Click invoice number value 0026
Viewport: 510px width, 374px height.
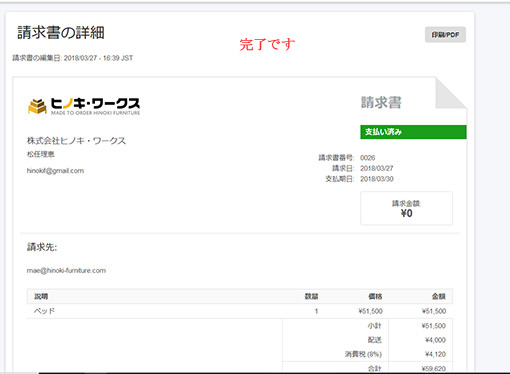click(367, 158)
